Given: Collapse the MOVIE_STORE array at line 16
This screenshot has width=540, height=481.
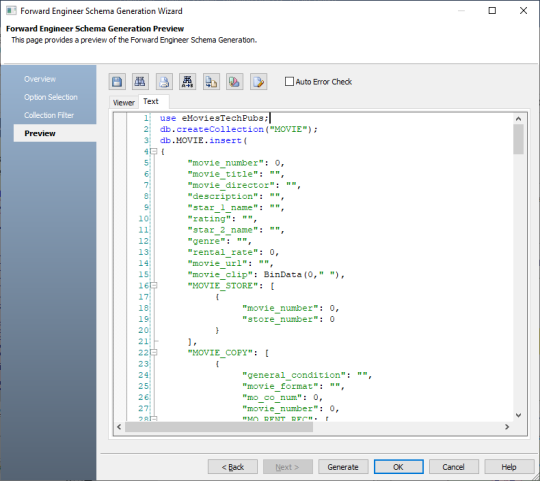Looking at the screenshot, I should coord(154,285).
